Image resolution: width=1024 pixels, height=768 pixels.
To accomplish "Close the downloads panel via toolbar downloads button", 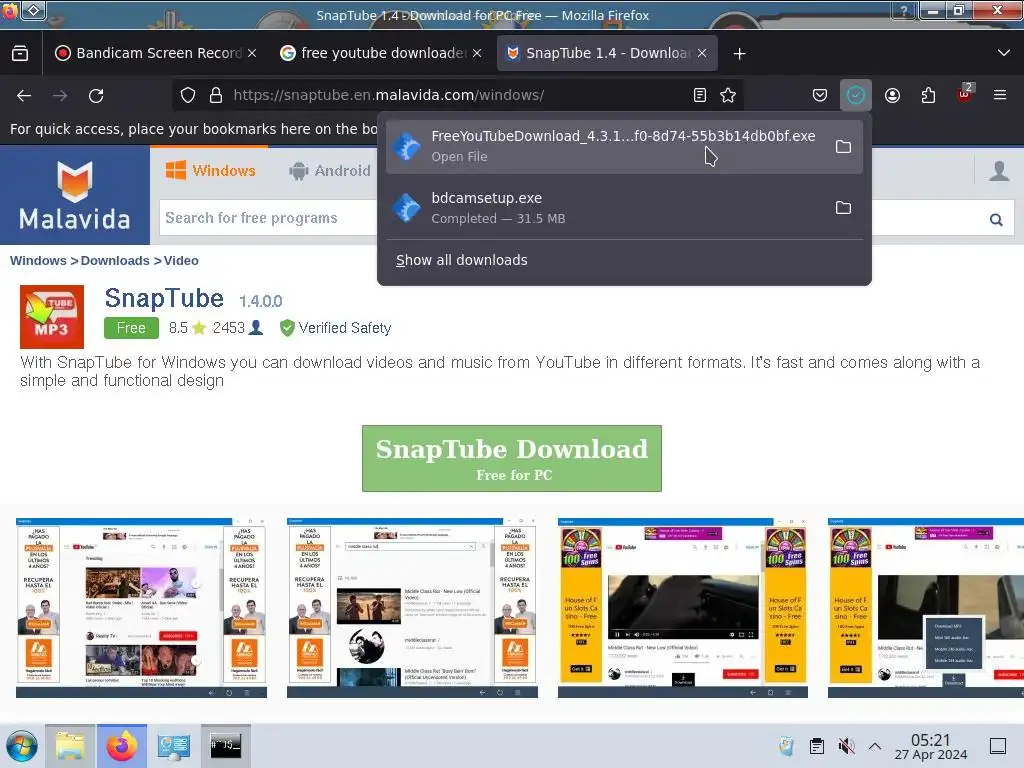I will 856,95.
